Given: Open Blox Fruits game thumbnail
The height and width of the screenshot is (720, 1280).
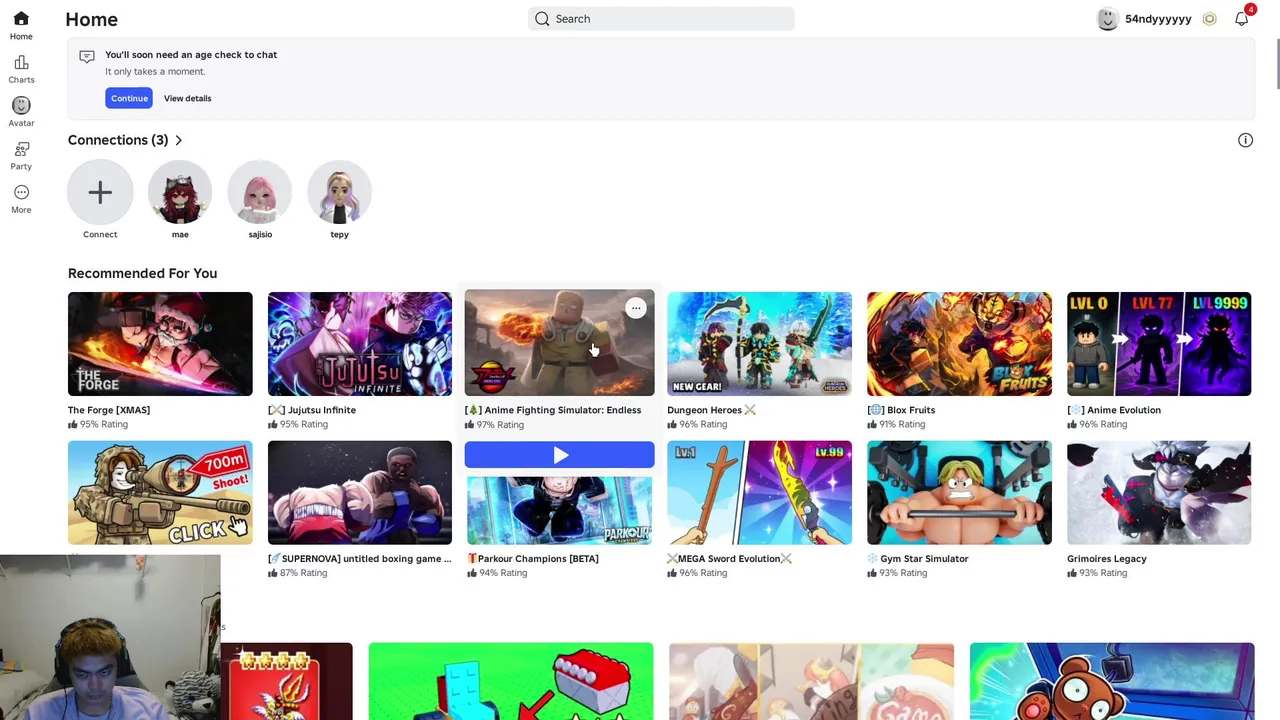Looking at the screenshot, I should point(959,344).
